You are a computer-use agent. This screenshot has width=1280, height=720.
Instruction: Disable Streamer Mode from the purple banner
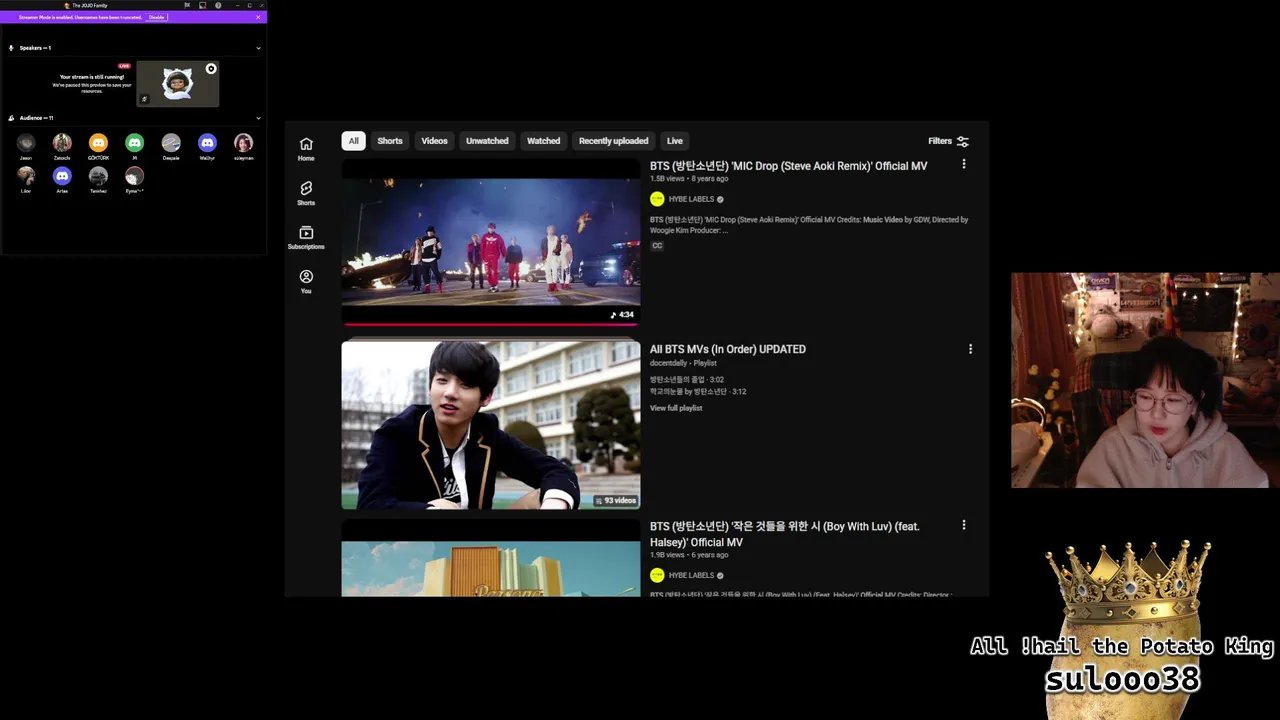156,17
